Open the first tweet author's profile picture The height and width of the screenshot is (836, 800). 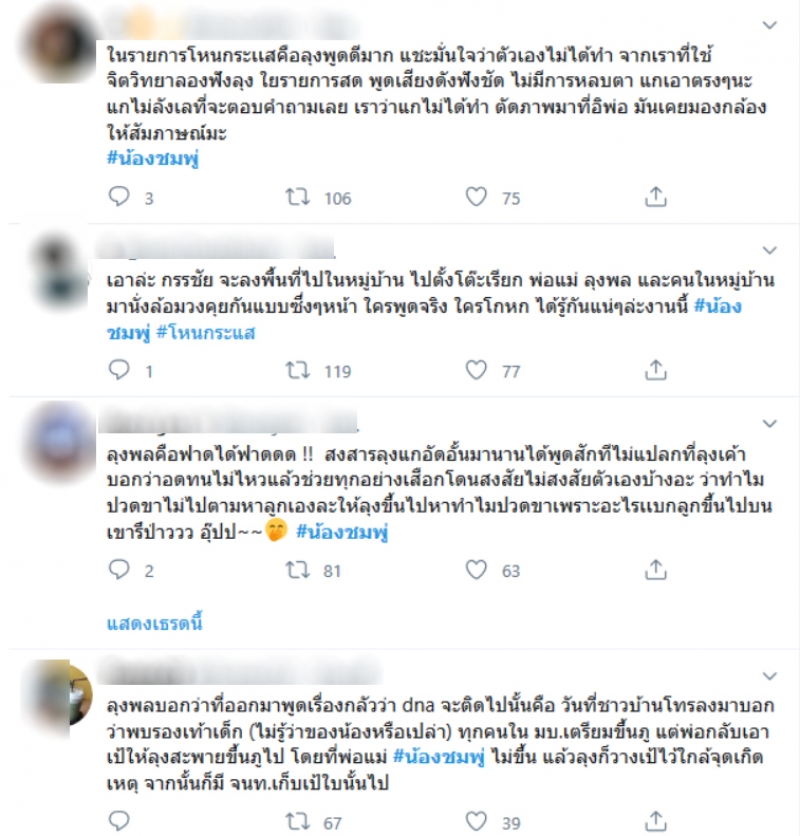tap(57, 45)
